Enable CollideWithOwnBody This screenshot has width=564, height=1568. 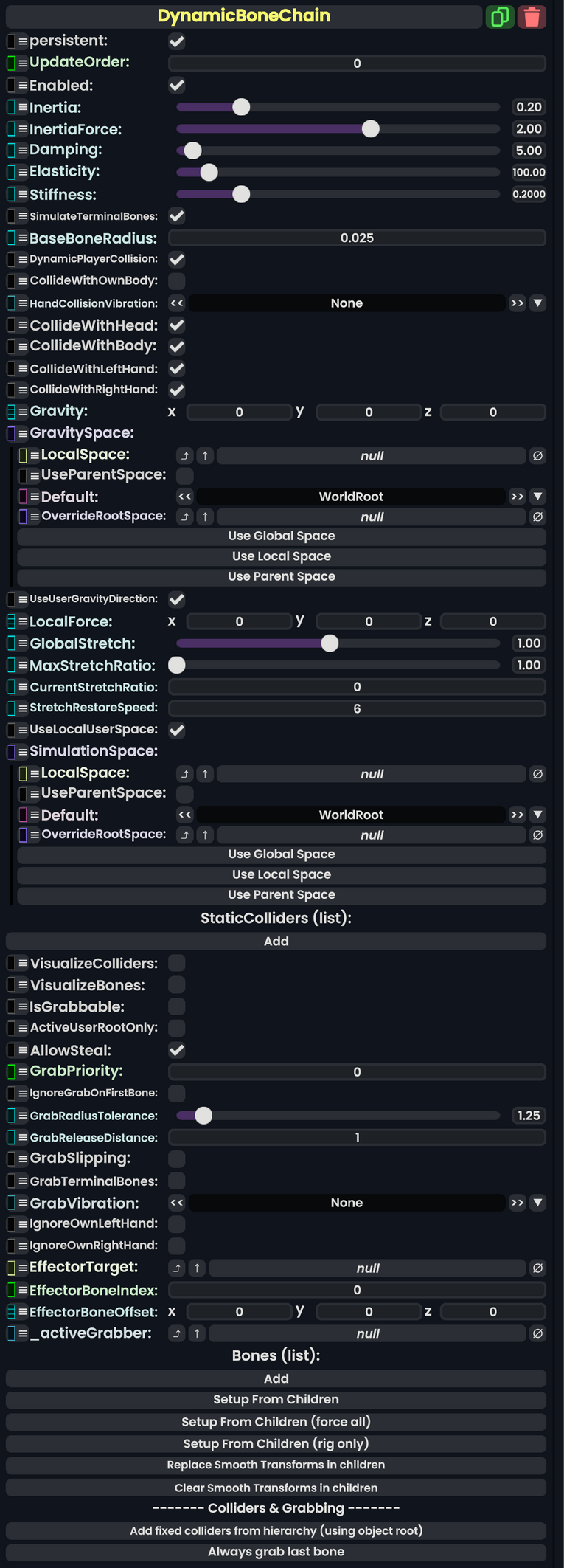[175, 280]
